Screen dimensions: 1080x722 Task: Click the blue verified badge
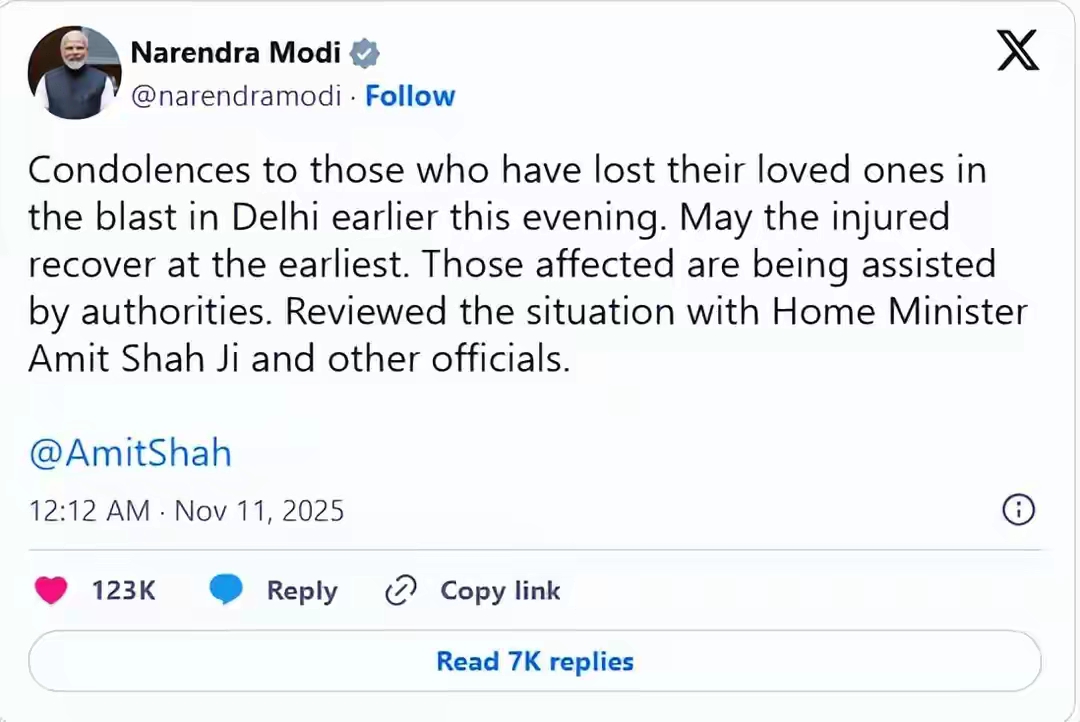[x=365, y=53]
